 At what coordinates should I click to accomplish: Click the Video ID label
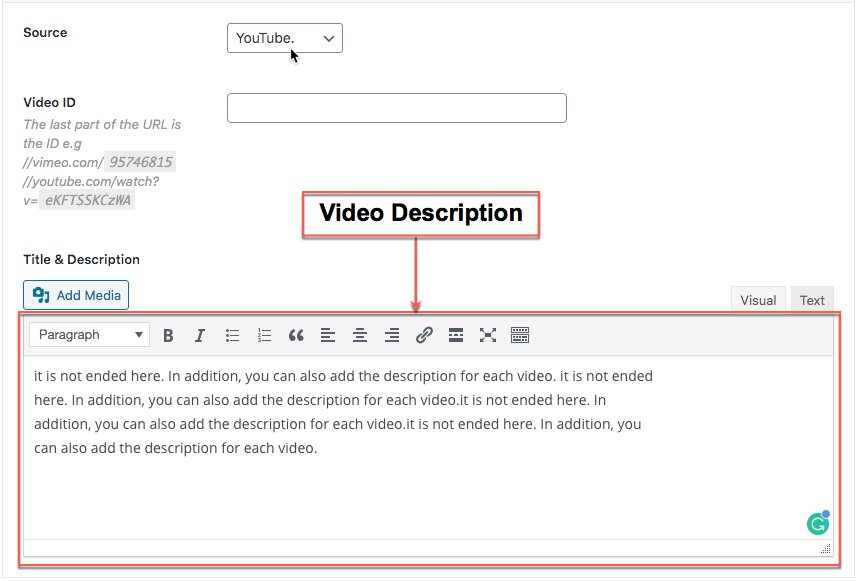pos(49,102)
